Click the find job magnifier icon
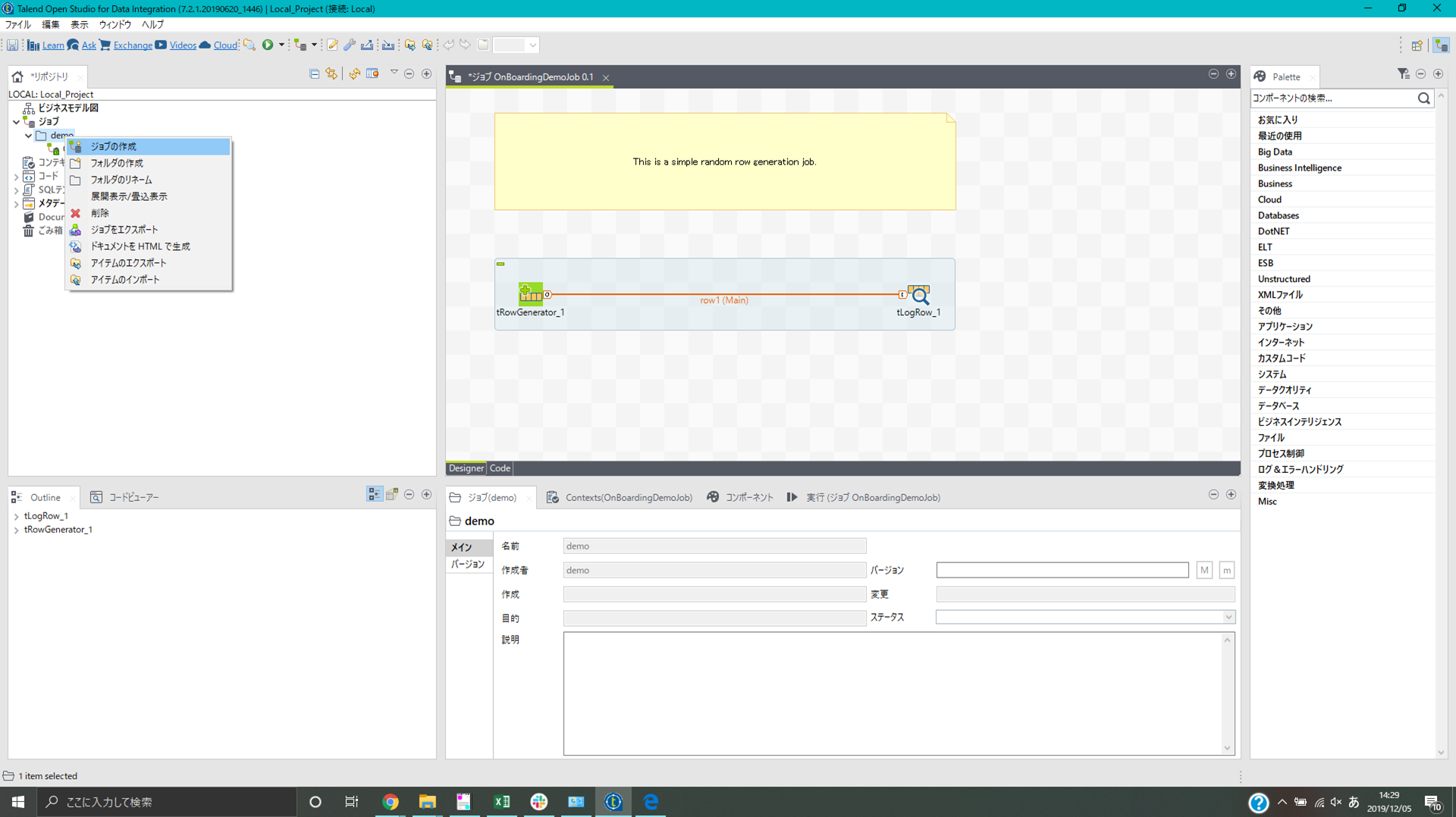The width and height of the screenshot is (1456, 817). pos(249,45)
